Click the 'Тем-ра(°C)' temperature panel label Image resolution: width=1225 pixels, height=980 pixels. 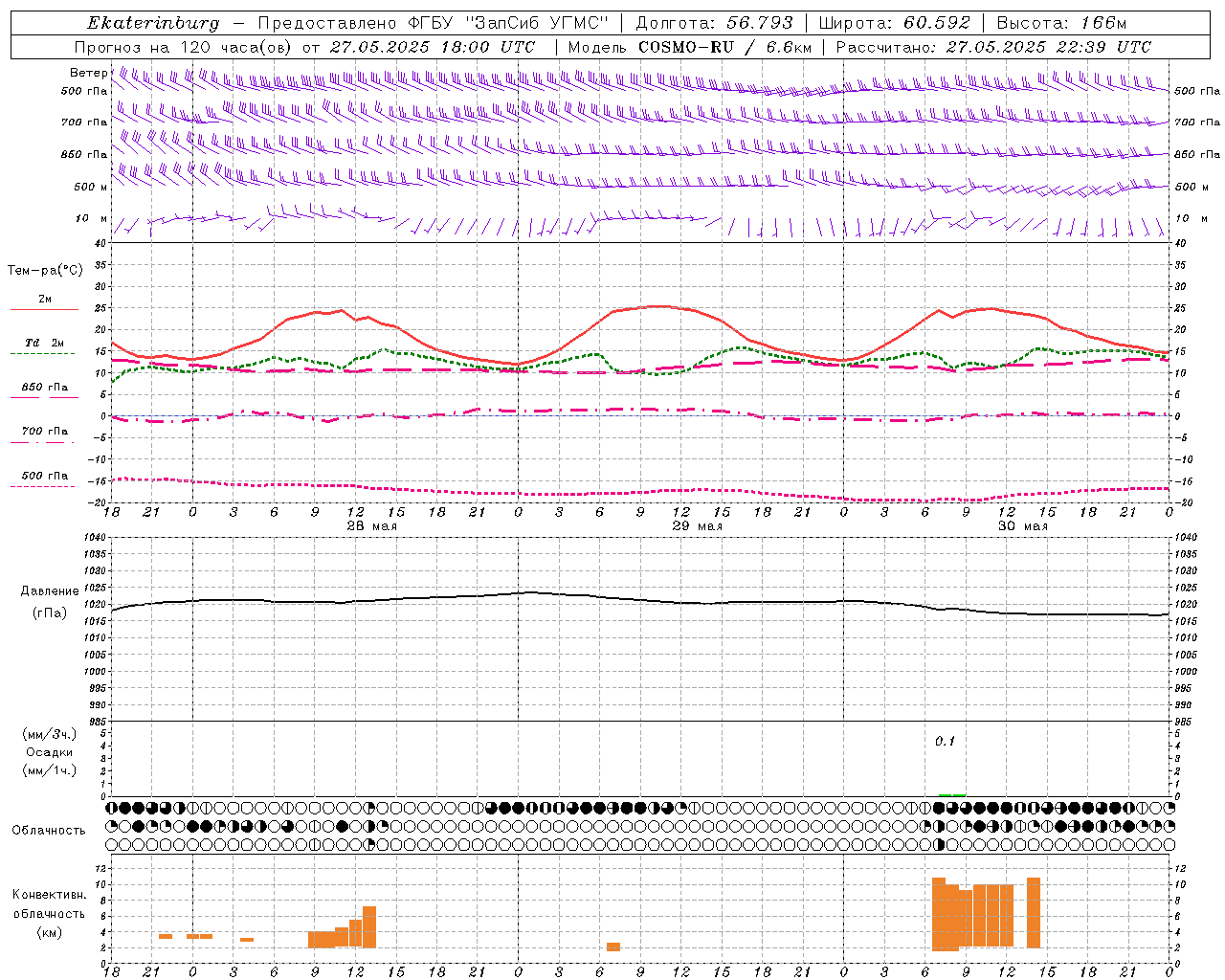coord(45,271)
